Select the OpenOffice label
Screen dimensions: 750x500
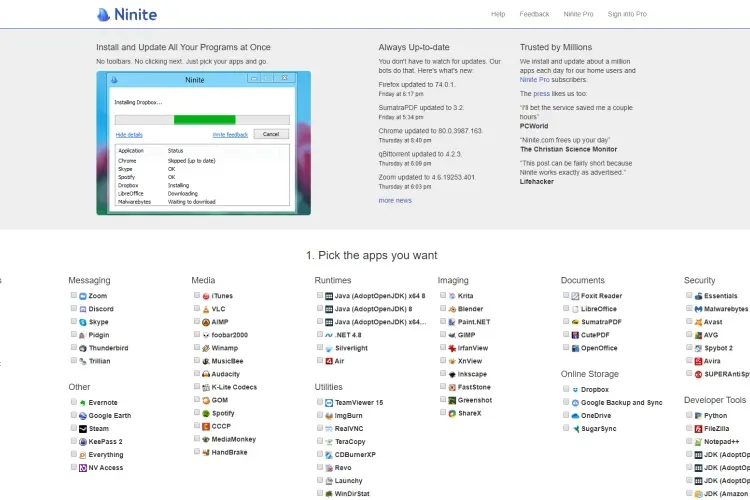coord(599,348)
